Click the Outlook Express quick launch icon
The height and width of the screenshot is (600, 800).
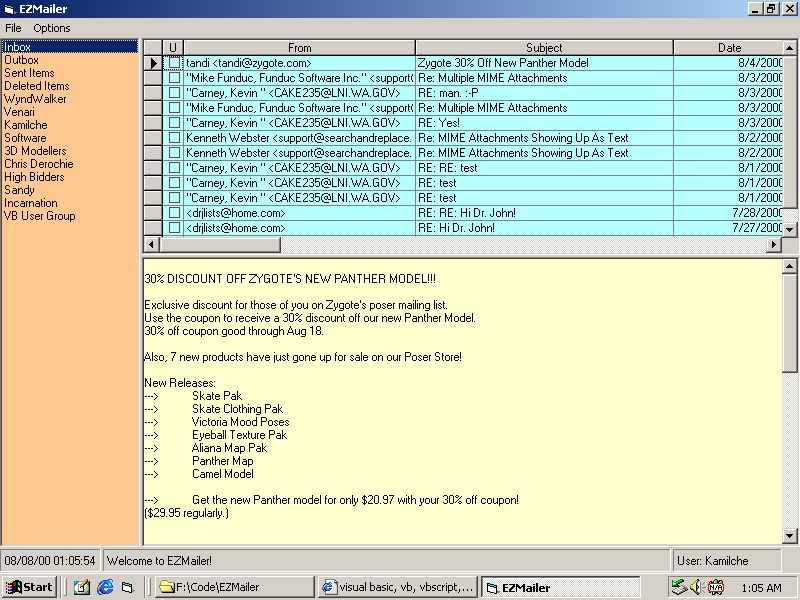click(x=127, y=587)
